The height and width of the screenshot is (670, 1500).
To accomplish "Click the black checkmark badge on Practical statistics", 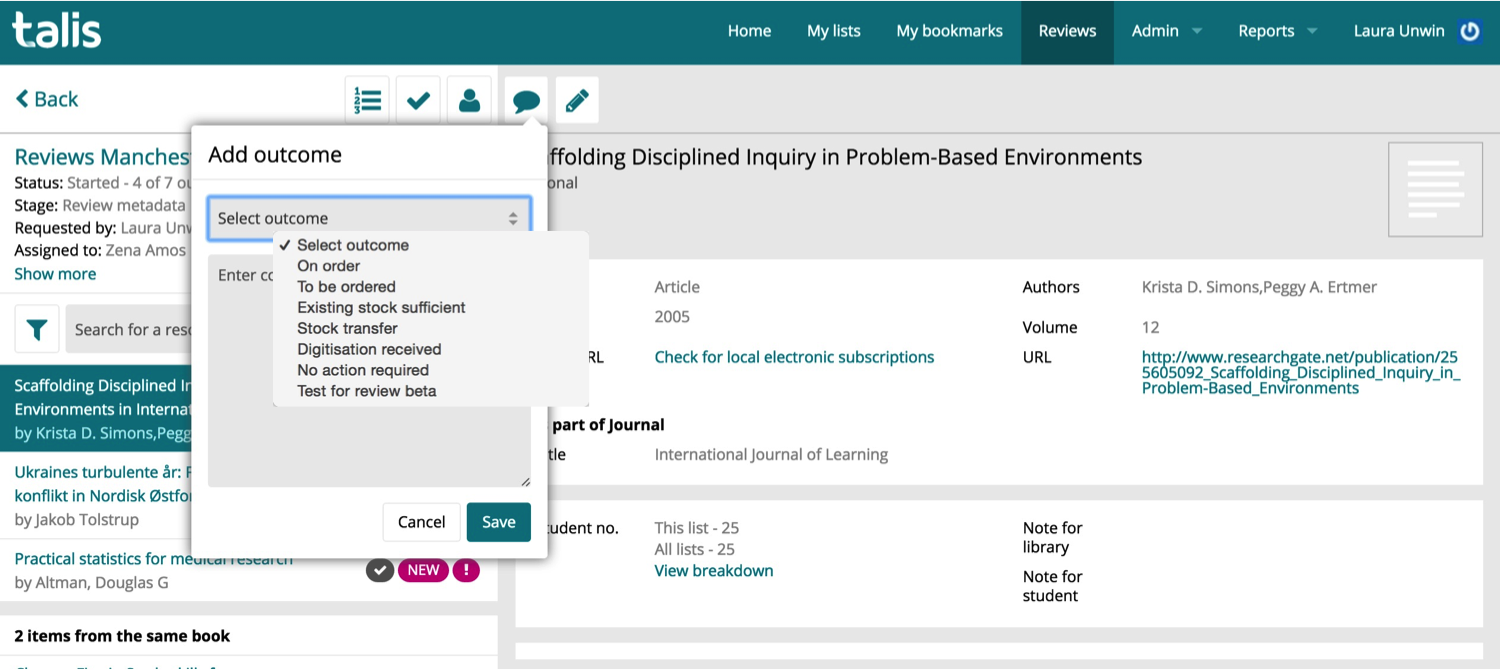I will click(379, 569).
